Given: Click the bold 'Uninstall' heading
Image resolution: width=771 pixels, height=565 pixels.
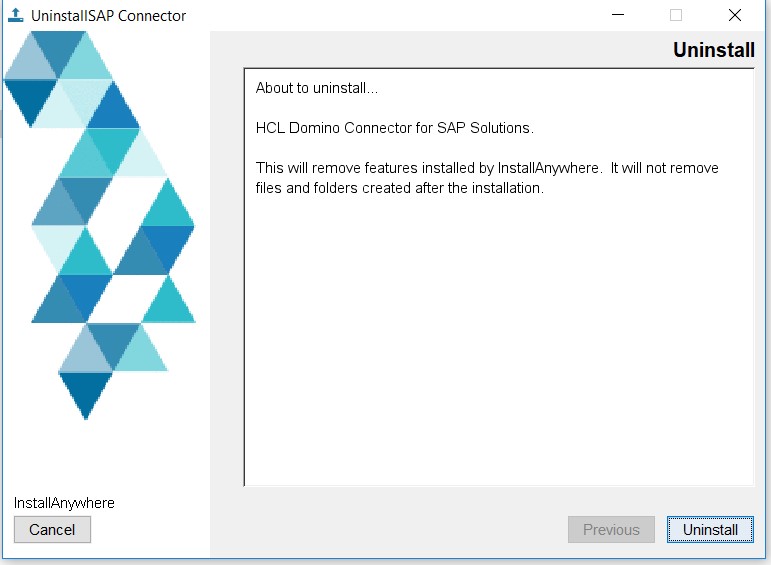Looking at the screenshot, I should (713, 50).
